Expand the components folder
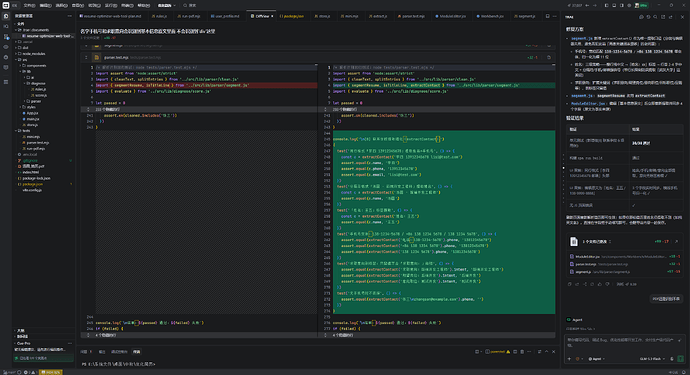Screen dimensions: 690x375 pyautogui.click(x=21, y=66)
